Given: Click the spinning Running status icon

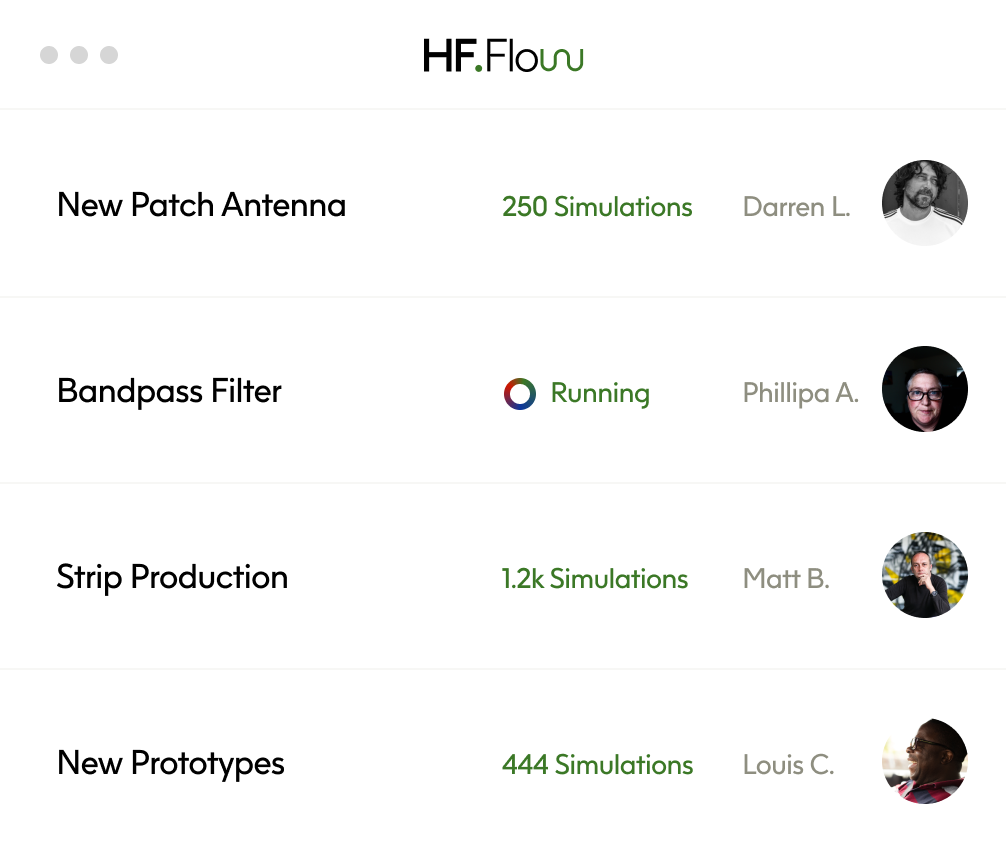Looking at the screenshot, I should [520, 393].
